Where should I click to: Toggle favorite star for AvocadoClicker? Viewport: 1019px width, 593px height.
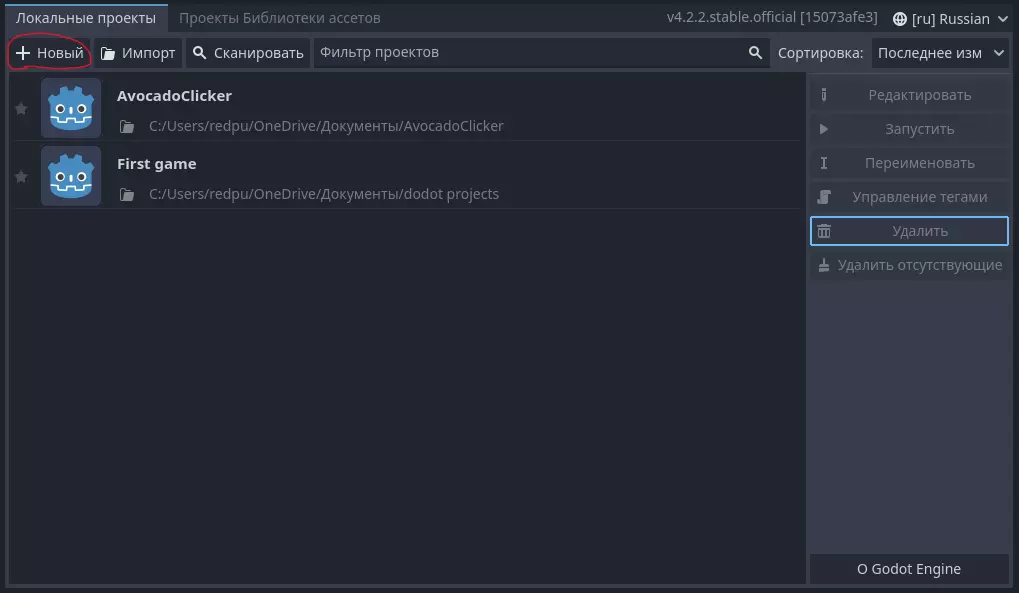click(x=21, y=108)
